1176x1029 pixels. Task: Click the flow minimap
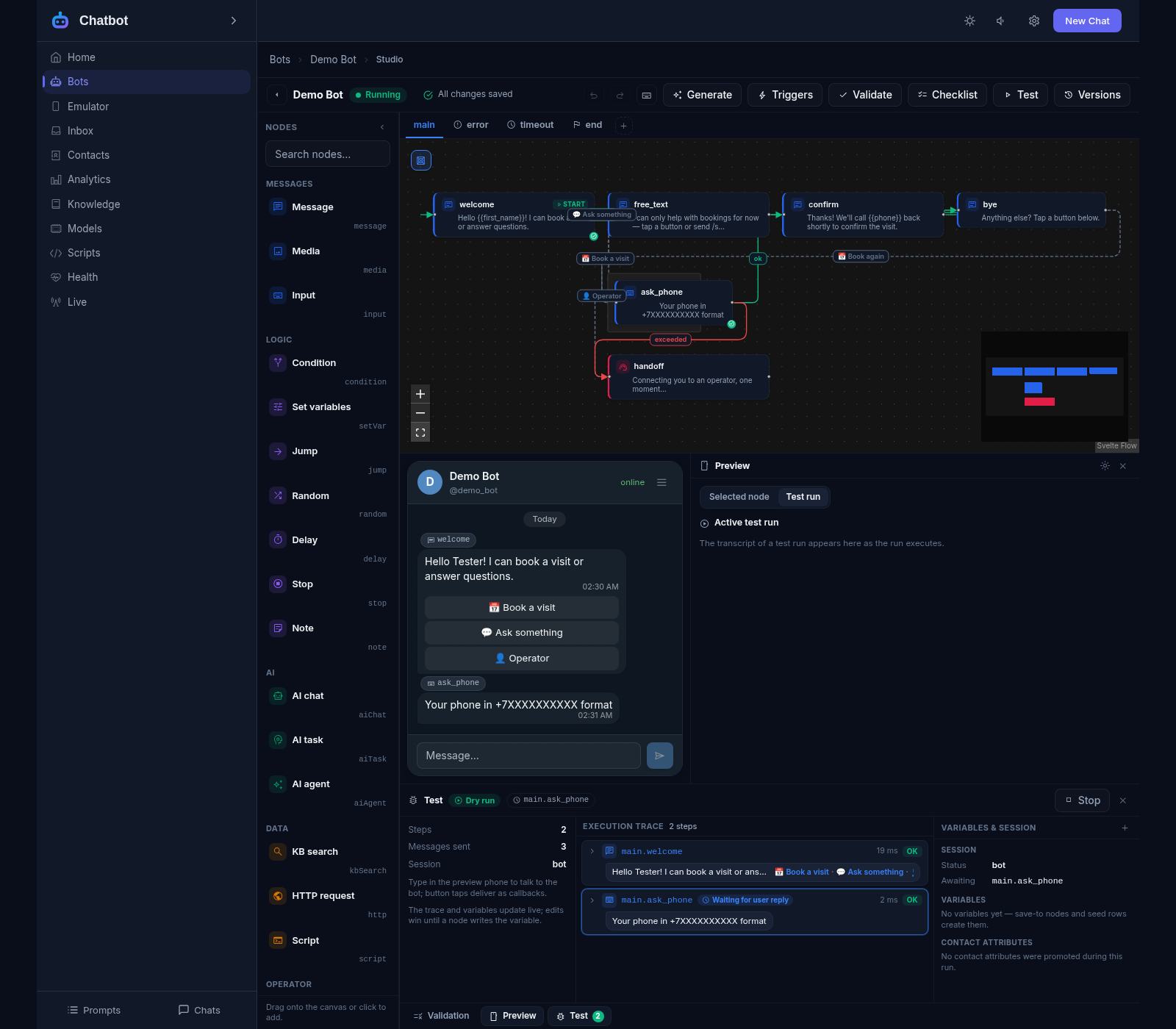[1055, 387]
